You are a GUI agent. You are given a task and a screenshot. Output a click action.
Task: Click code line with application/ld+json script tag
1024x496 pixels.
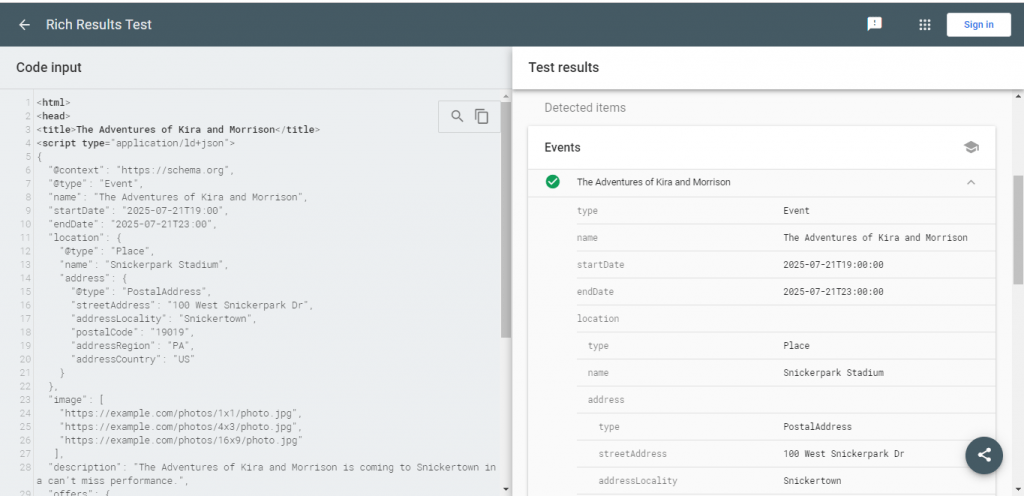click(136, 143)
